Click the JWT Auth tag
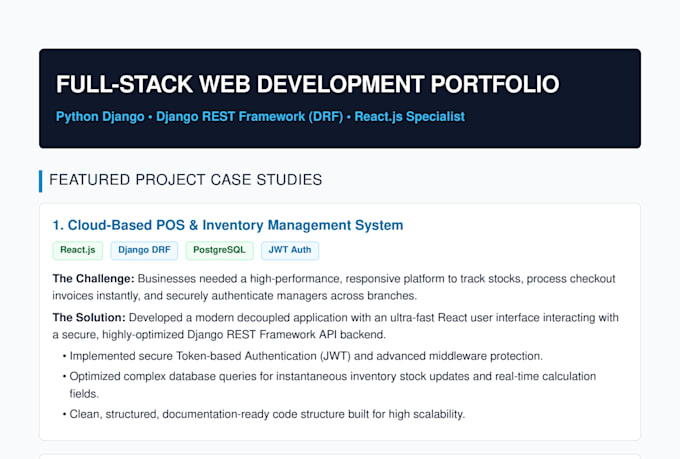Viewport: 680px width, 459px height. pos(290,250)
